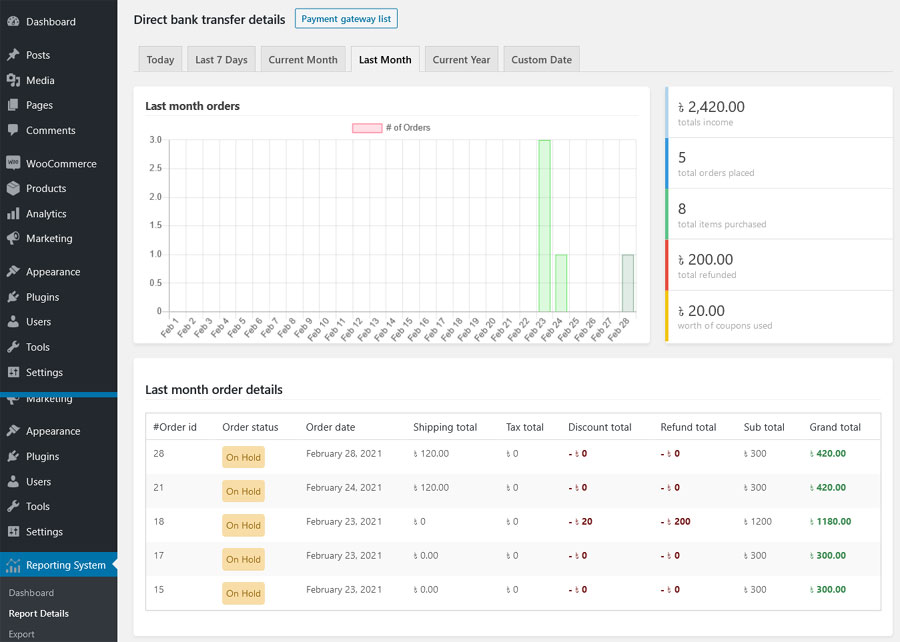Toggle the # of Orders legend swatch
The image size is (900, 642).
pos(367,128)
